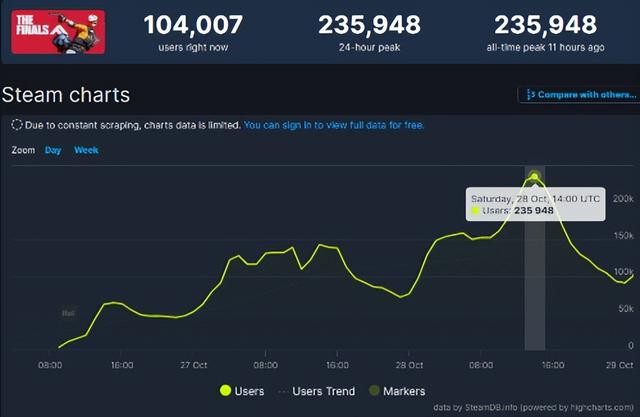The height and width of the screenshot is (417, 640).
Task: Open the sign in to view full data link
Action: tap(333, 125)
